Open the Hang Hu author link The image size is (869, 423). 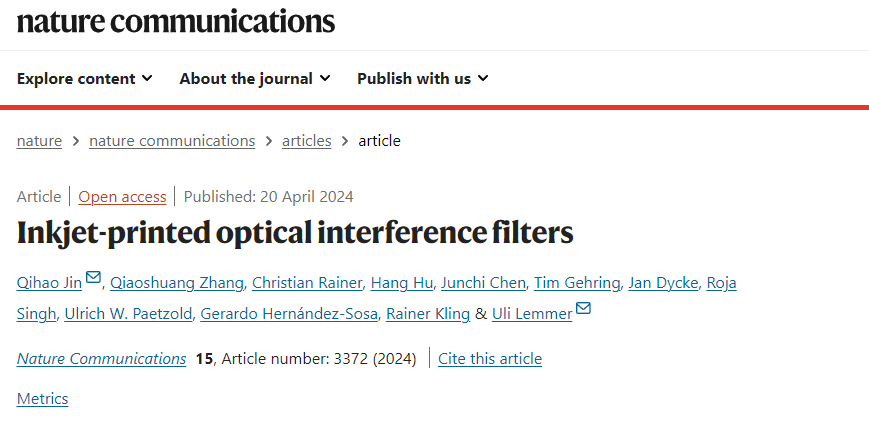click(402, 283)
